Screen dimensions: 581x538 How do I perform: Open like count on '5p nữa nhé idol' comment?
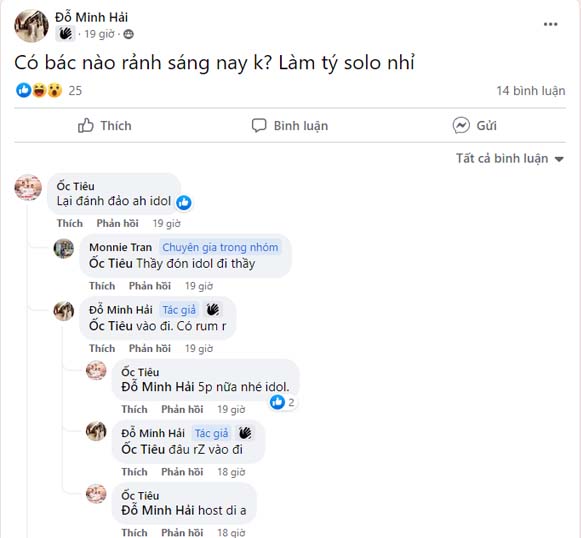pyautogui.click(x=282, y=402)
